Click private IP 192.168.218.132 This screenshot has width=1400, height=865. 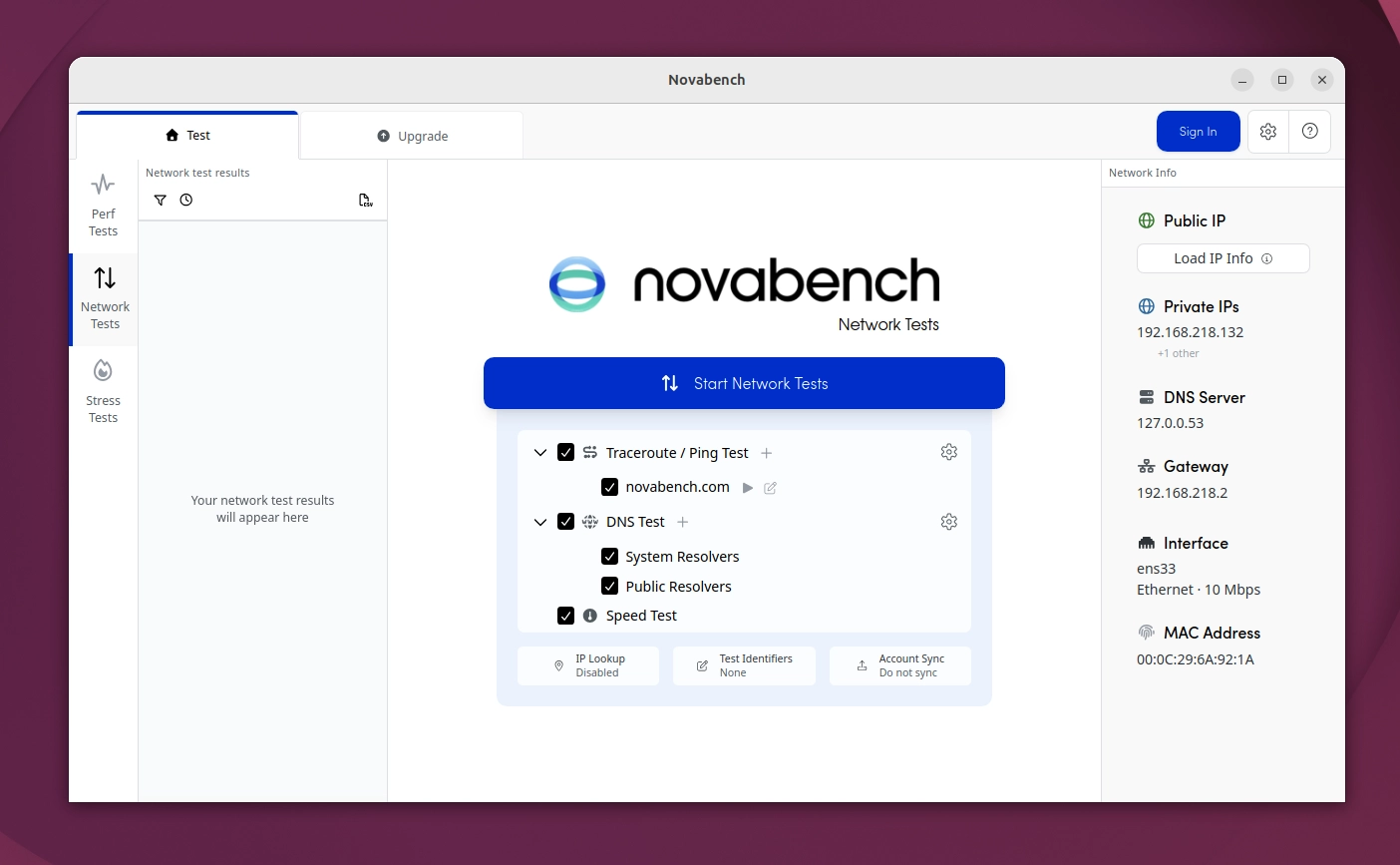pos(1190,332)
